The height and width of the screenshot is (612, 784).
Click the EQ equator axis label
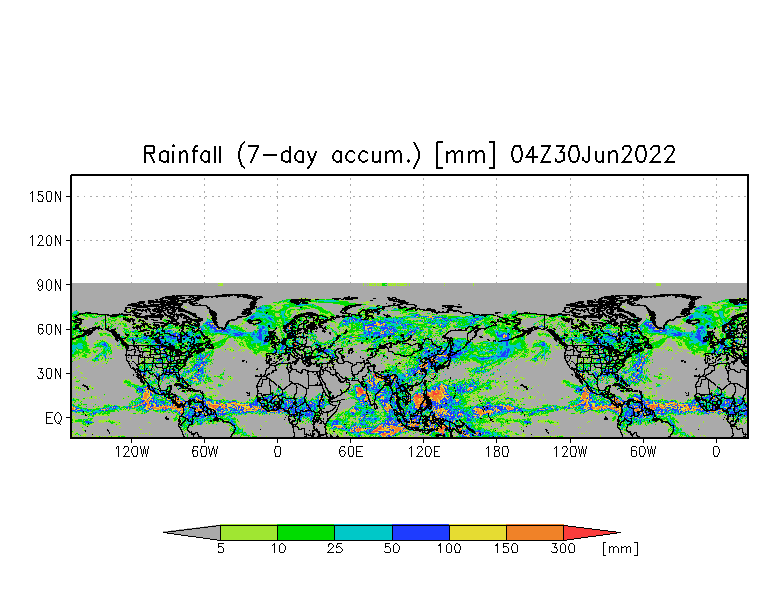pos(54,418)
